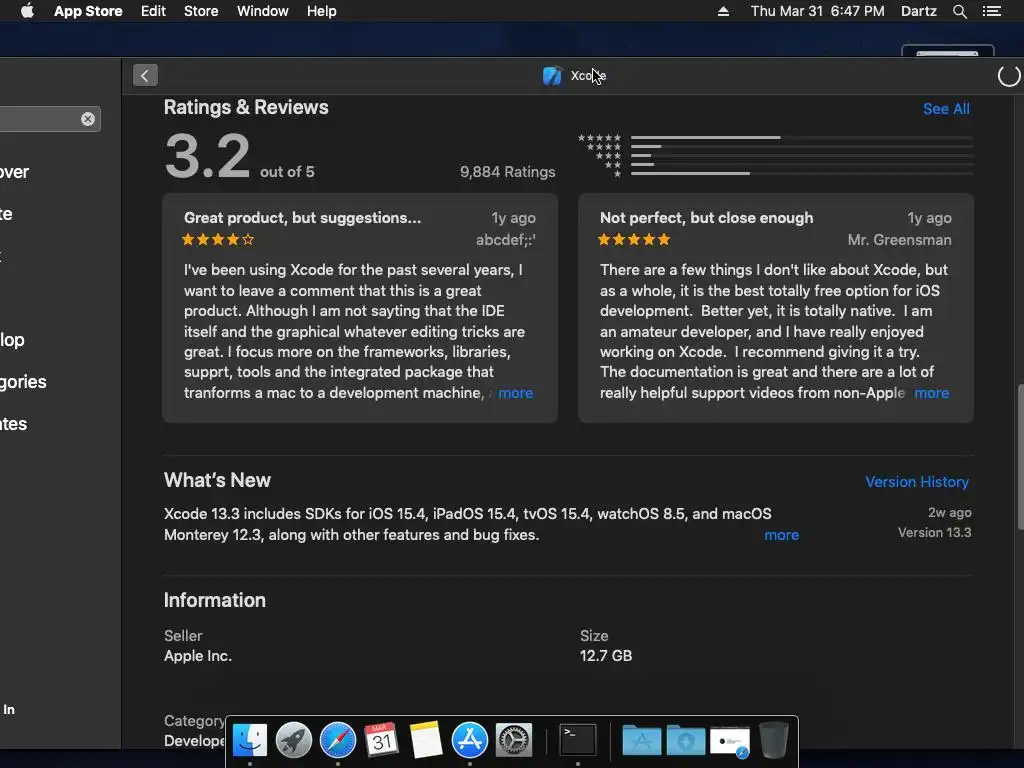Click review title 'Not perfect, but close enough'
The height and width of the screenshot is (768, 1024).
[x=707, y=217]
